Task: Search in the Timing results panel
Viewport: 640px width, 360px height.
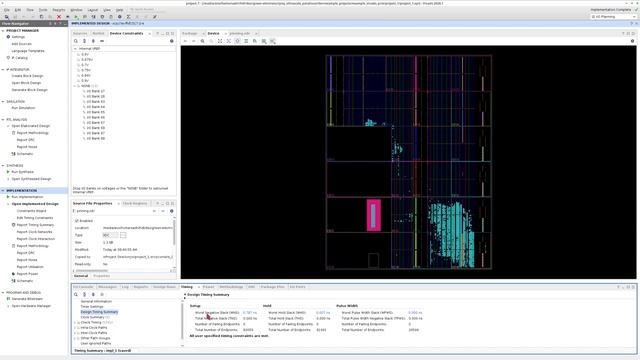Action: [76, 294]
